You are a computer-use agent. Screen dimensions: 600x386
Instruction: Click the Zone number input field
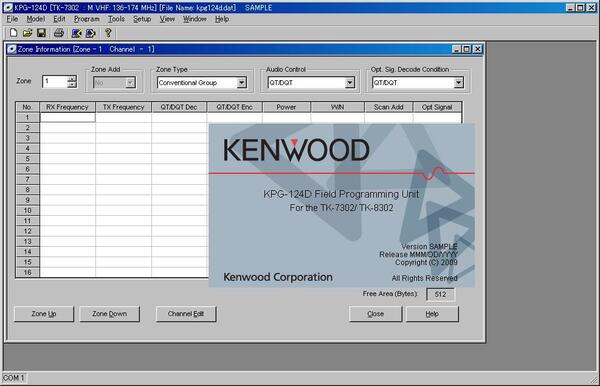click(55, 81)
